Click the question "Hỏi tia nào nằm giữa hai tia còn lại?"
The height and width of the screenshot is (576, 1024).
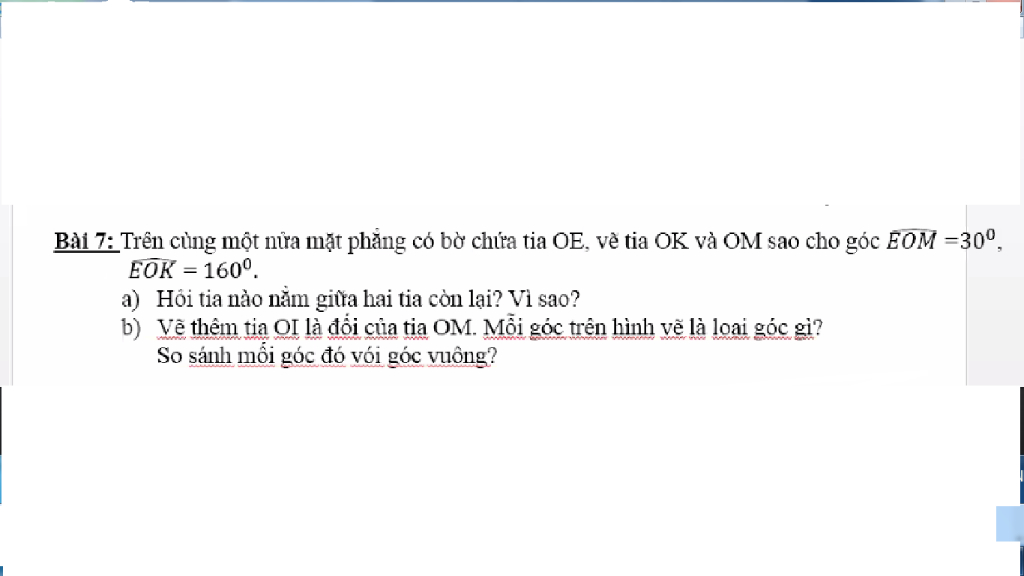(329, 300)
